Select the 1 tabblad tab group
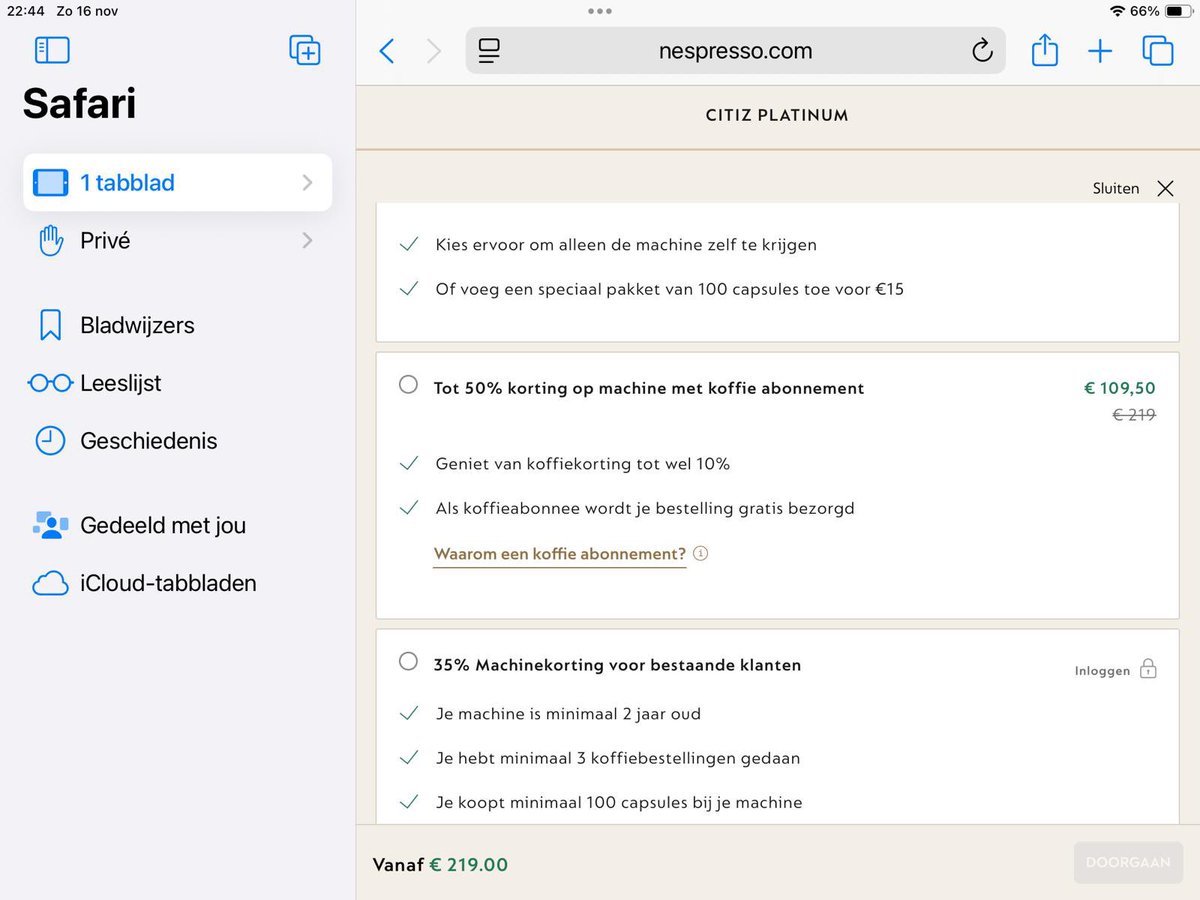1200x900 pixels. click(177, 182)
